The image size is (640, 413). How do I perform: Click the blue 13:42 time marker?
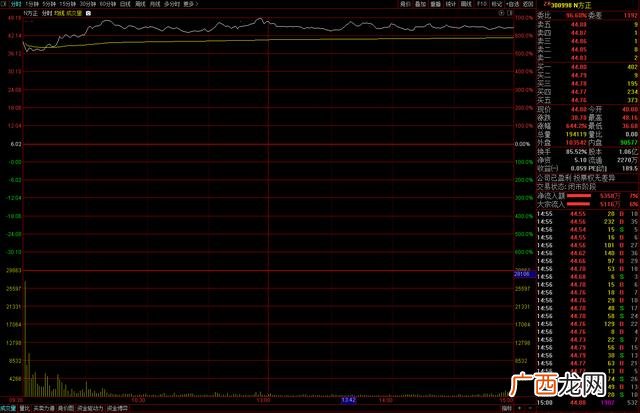click(349, 400)
